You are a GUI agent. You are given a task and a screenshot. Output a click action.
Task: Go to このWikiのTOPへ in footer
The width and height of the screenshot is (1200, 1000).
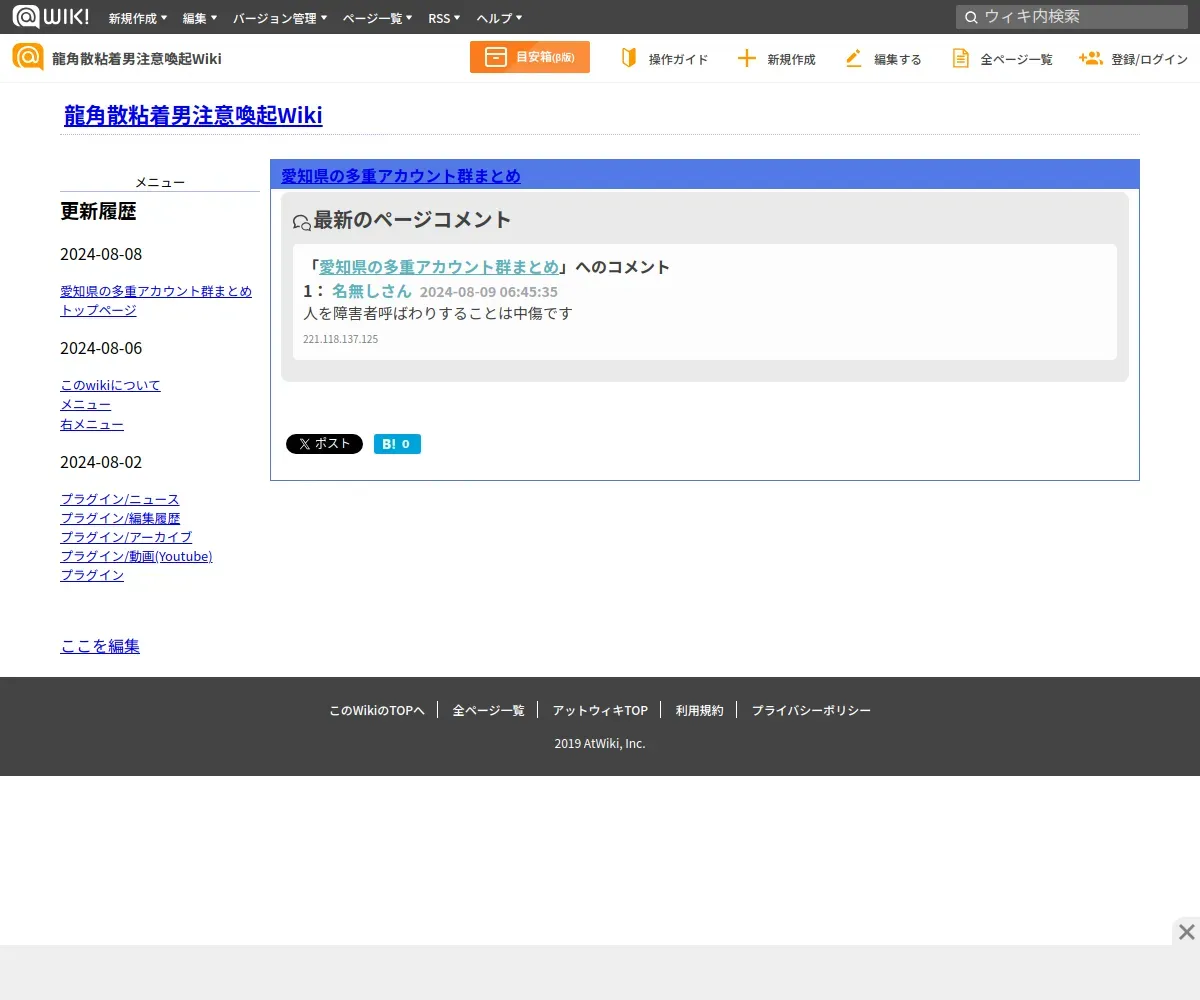pos(377,710)
